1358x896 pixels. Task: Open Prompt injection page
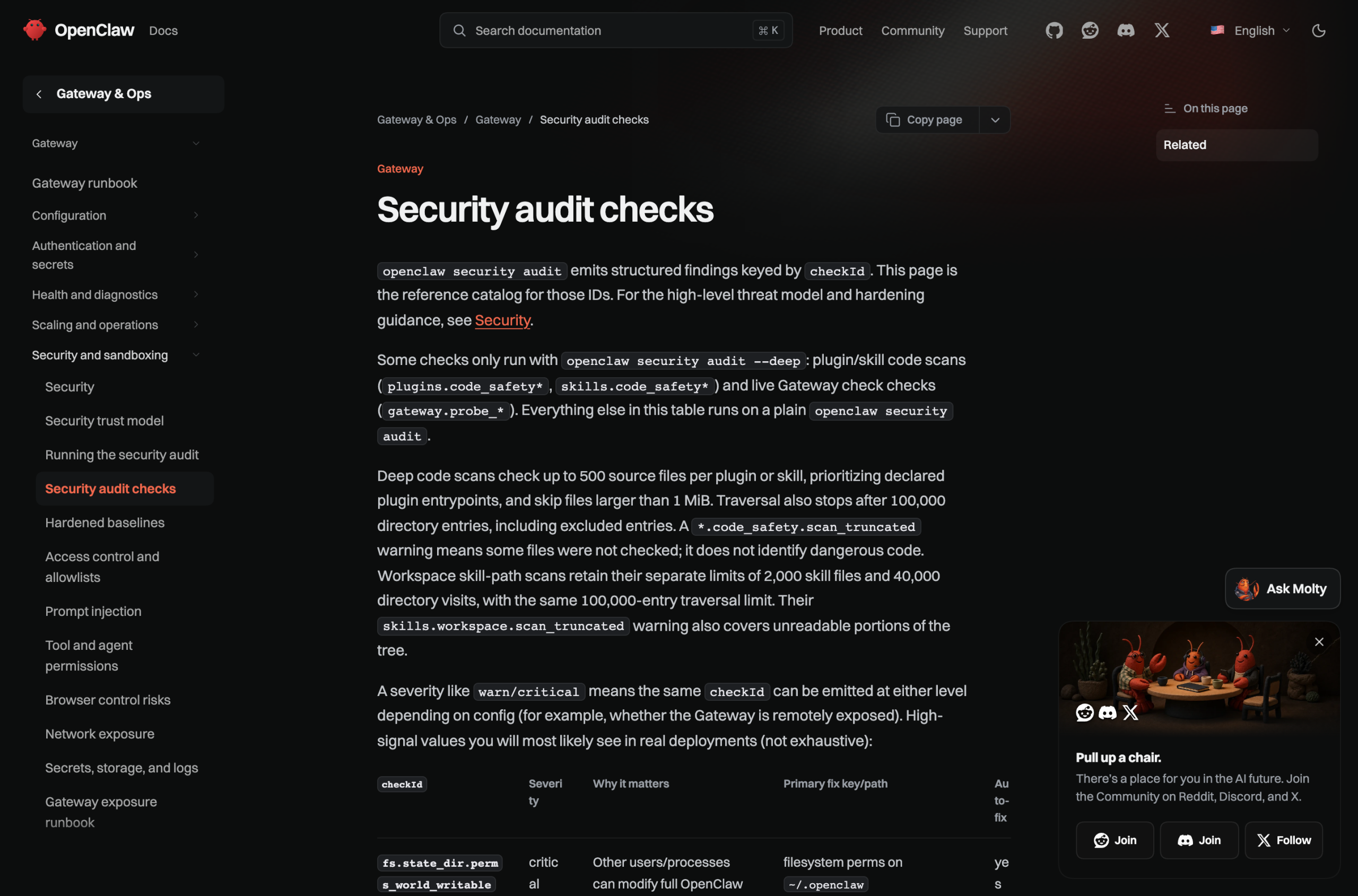[x=93, y=611]
